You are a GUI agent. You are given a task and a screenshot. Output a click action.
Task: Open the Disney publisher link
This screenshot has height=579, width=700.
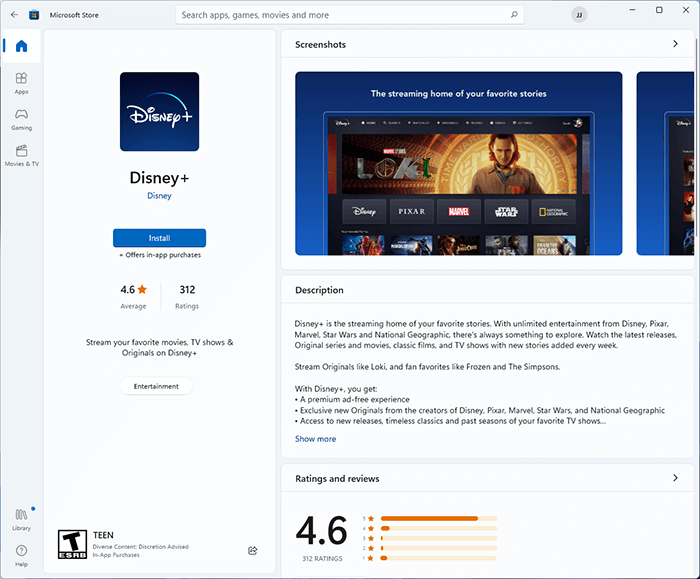tap(159, 196)
